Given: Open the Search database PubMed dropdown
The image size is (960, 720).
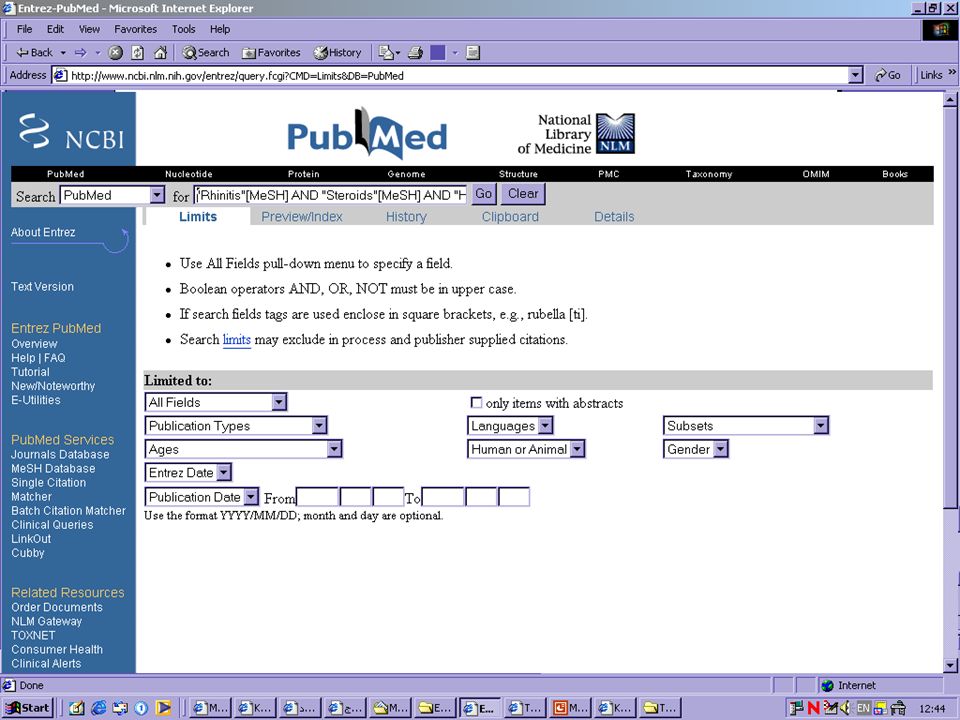Looking at the screenshot, I should point(112,195).
